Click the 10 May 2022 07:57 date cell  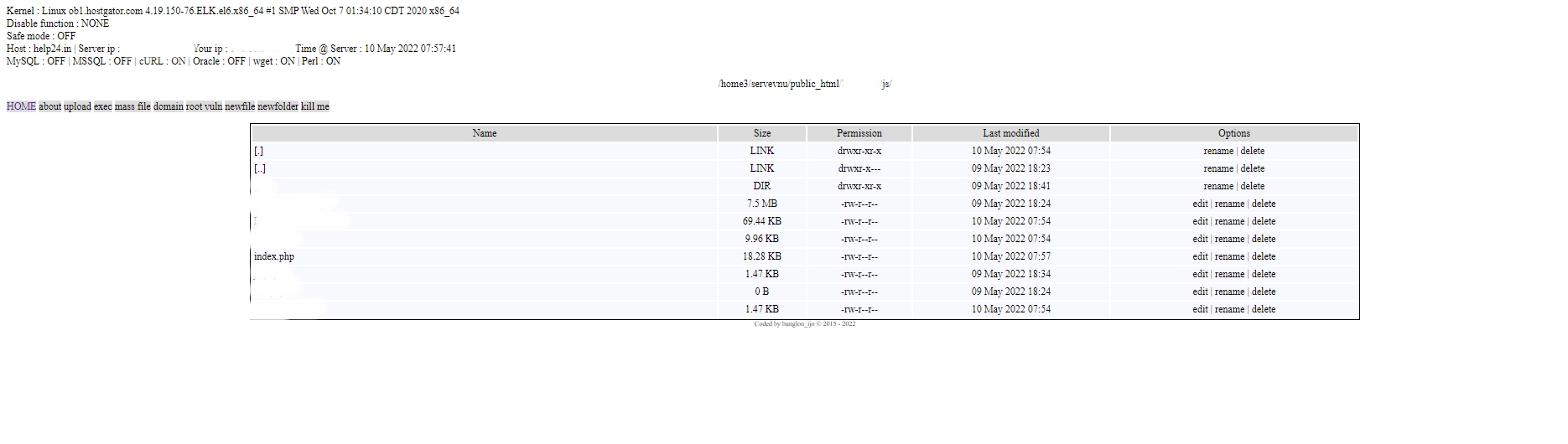[1011, 256]
